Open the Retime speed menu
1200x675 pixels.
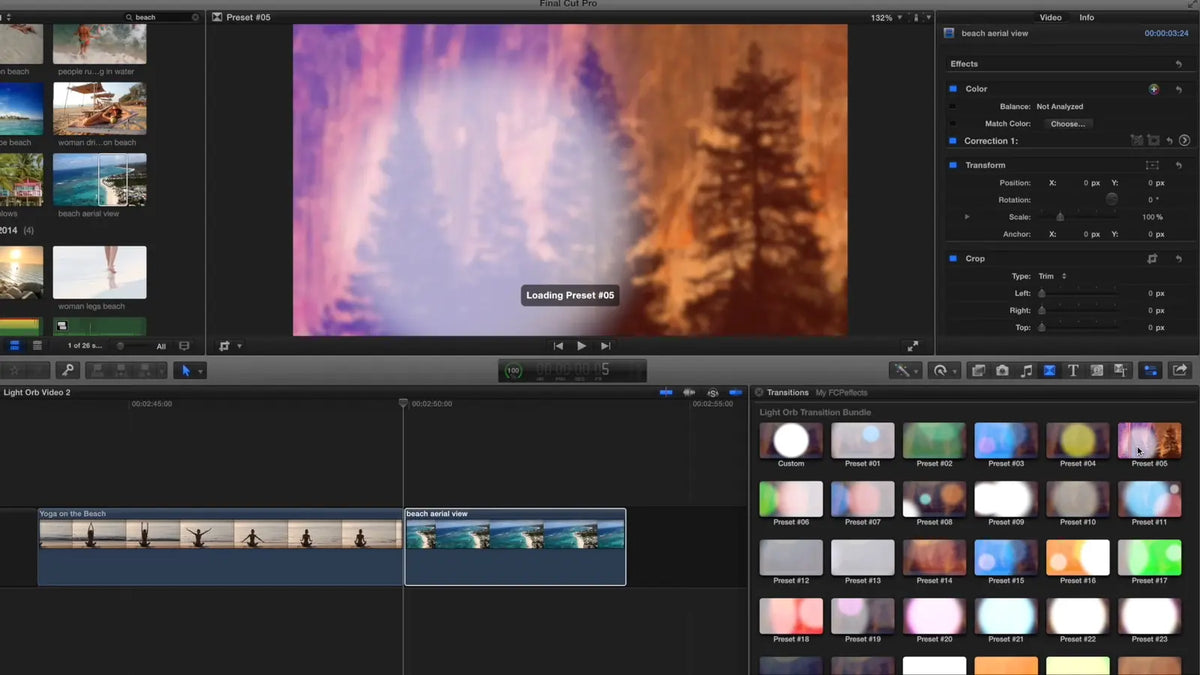[944, 370]
